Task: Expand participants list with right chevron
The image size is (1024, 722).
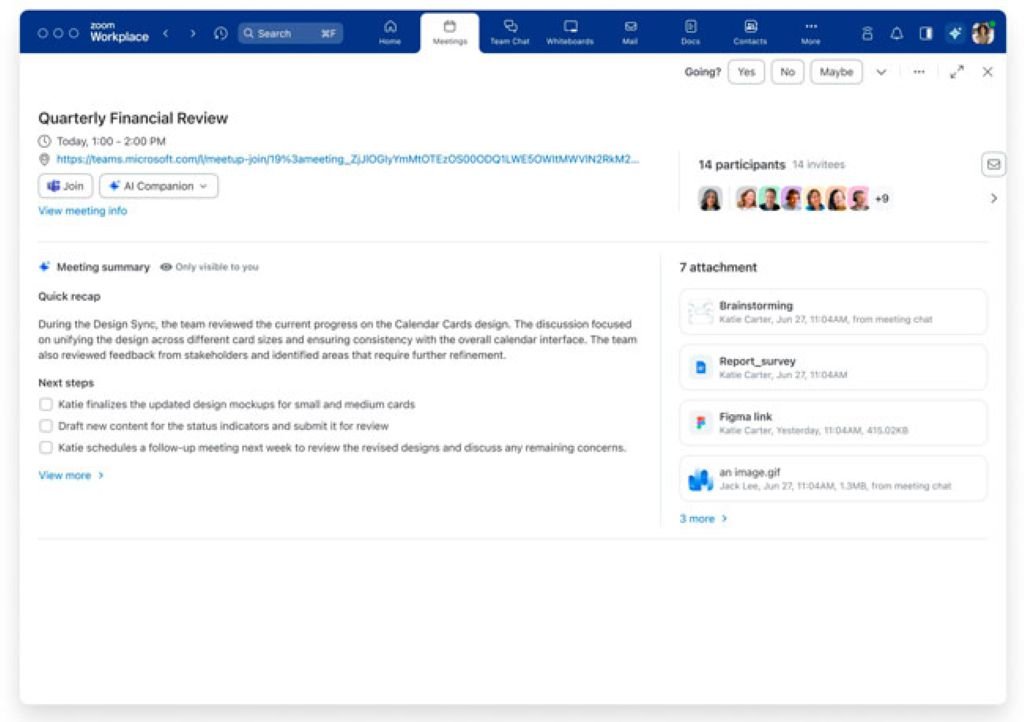Action: [993, 199]
